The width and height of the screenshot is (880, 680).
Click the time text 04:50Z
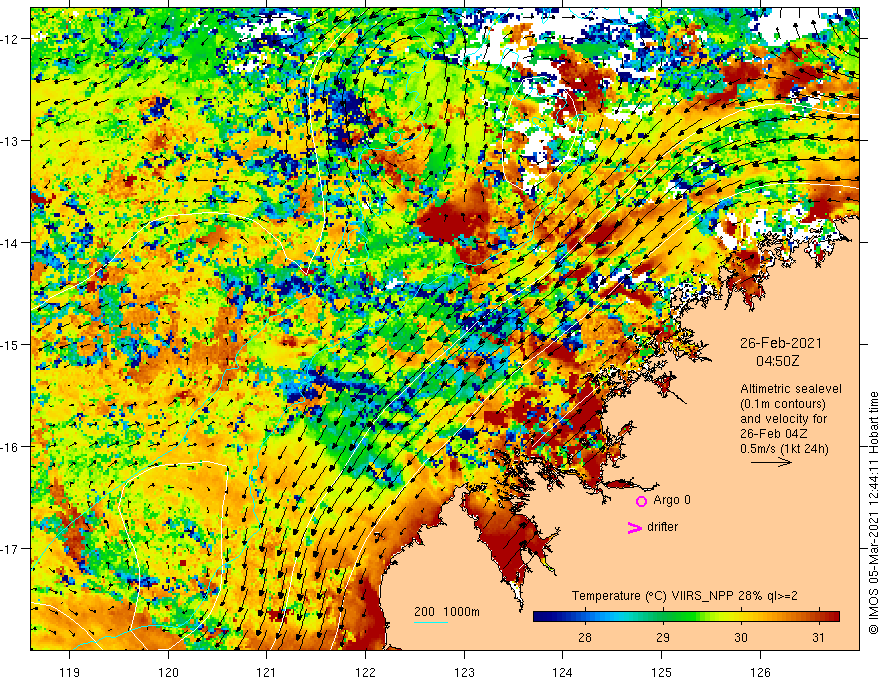coord(777,361)
